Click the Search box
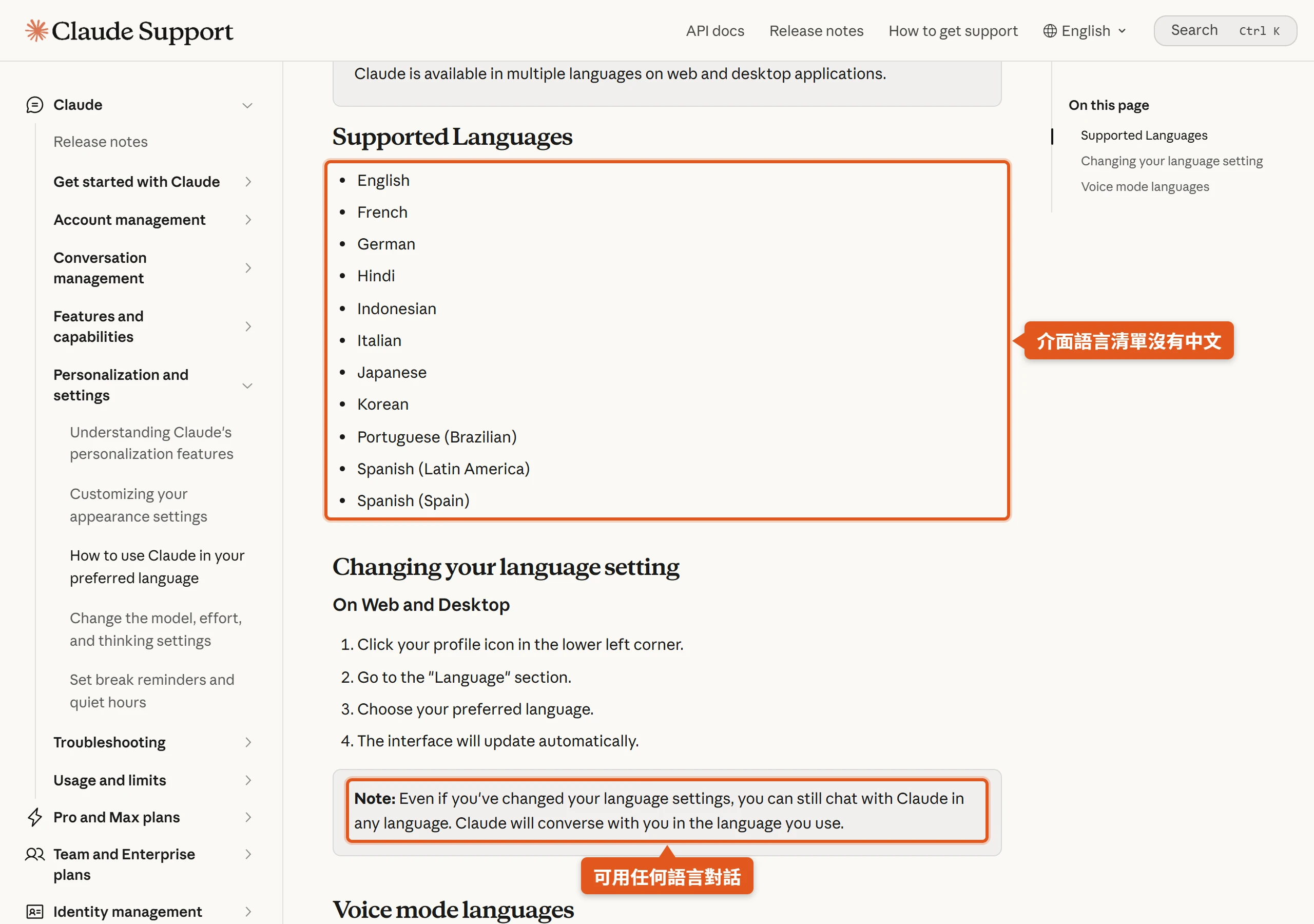 pos(1225,31)
